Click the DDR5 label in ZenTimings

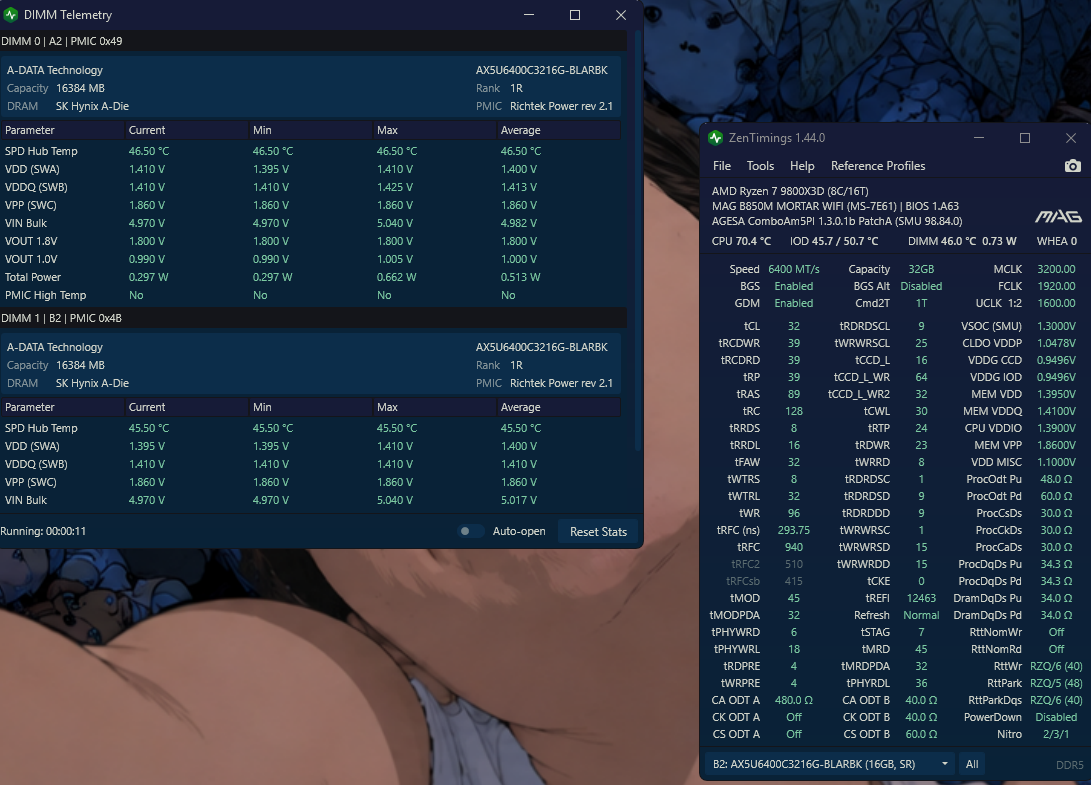[1069, 765]
